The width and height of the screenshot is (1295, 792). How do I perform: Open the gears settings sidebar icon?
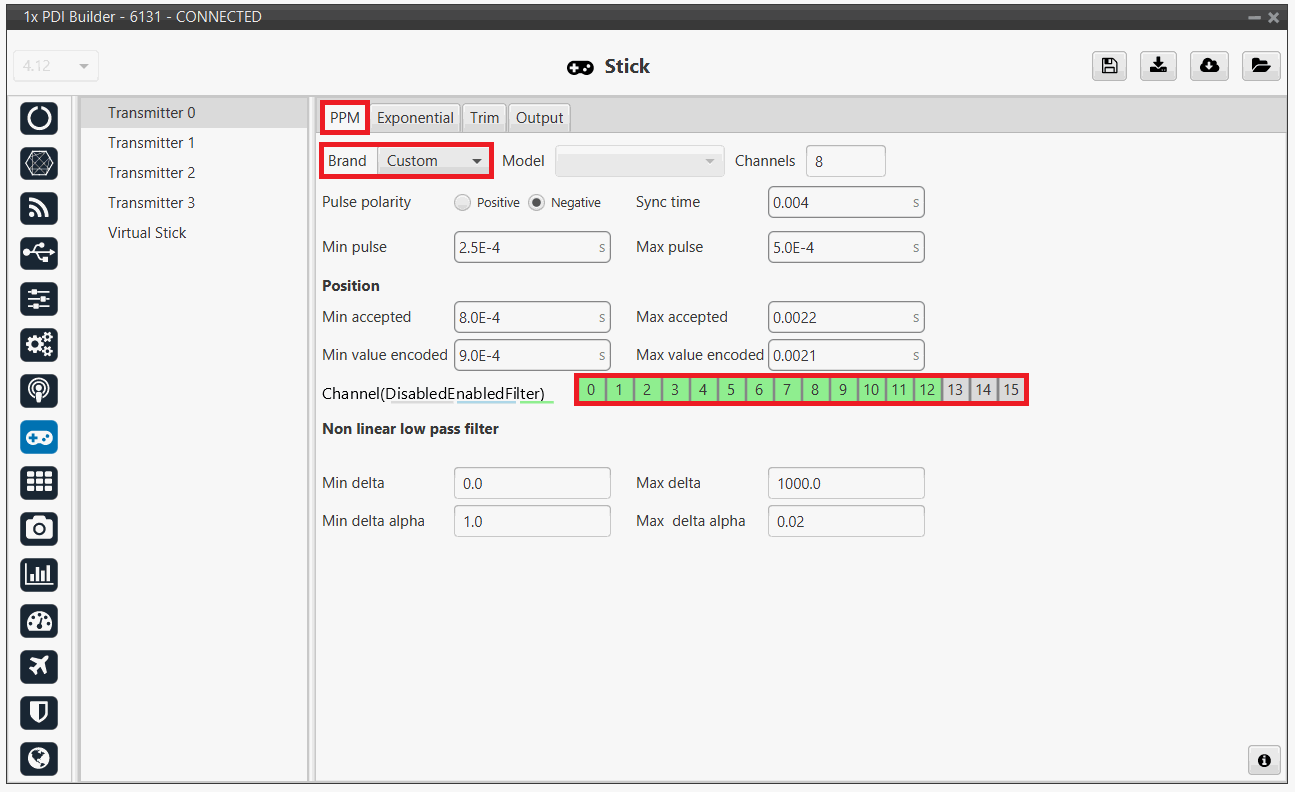[39, 345]
